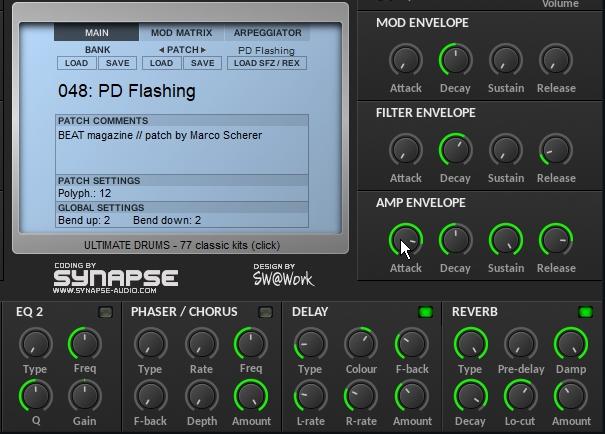
Task: Click the Delay Type knob
Action: 310,344
